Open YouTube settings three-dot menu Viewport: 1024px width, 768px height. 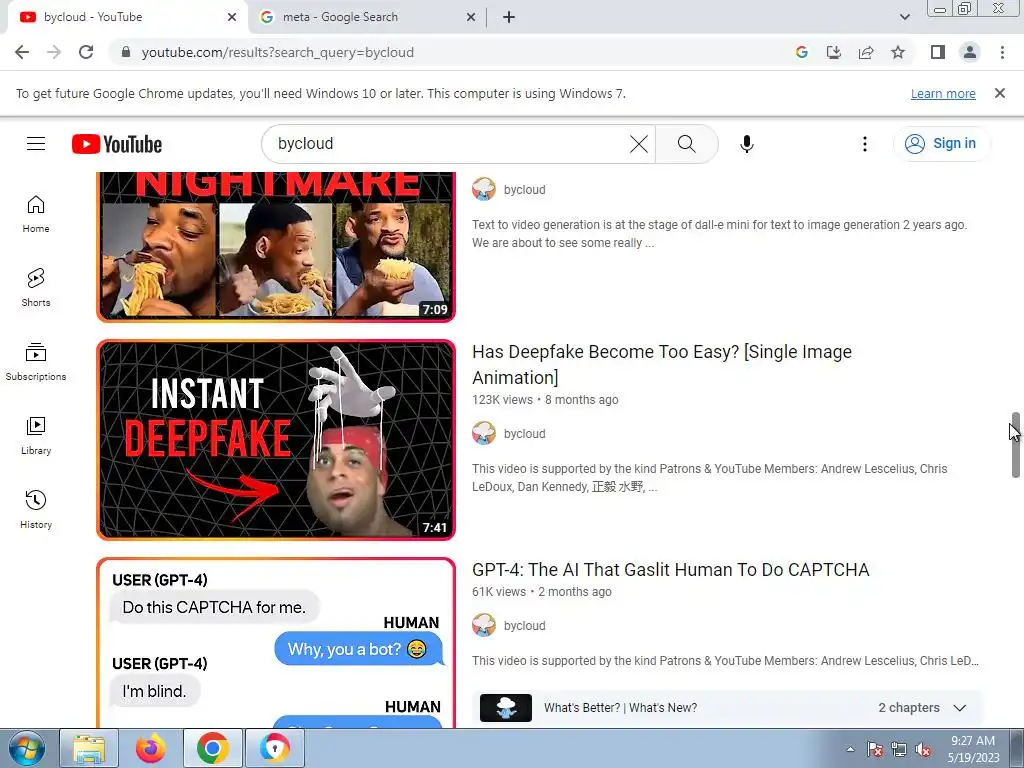[865, 144]
